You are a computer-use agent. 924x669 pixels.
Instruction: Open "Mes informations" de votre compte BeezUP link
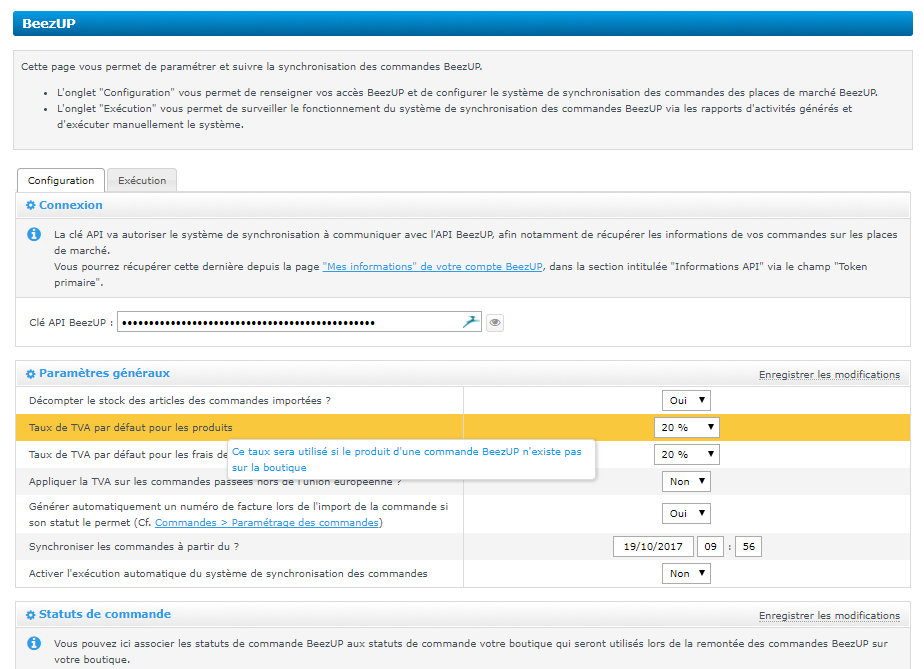433,266
